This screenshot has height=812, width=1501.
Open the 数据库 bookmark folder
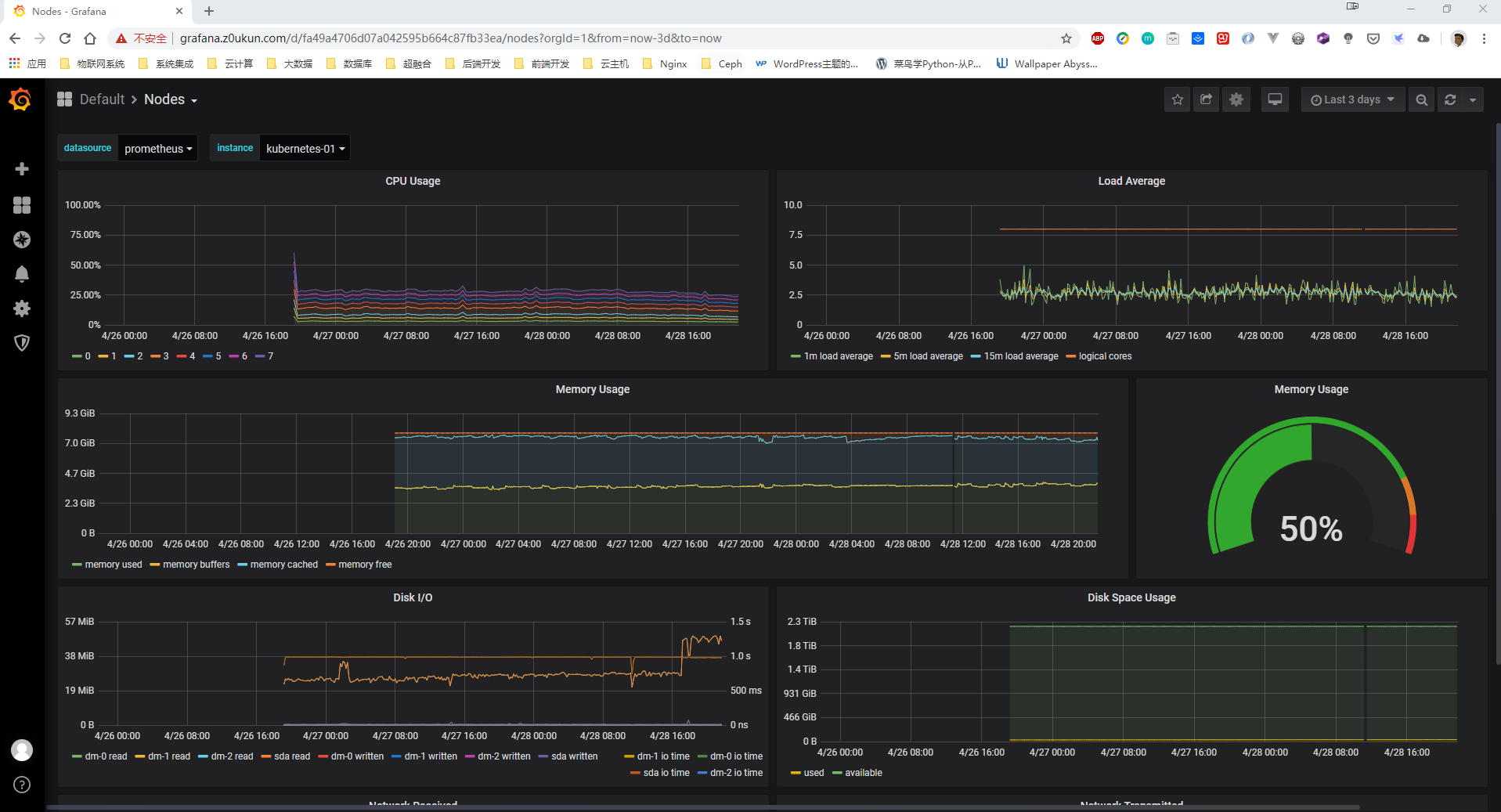click(349, 64)
